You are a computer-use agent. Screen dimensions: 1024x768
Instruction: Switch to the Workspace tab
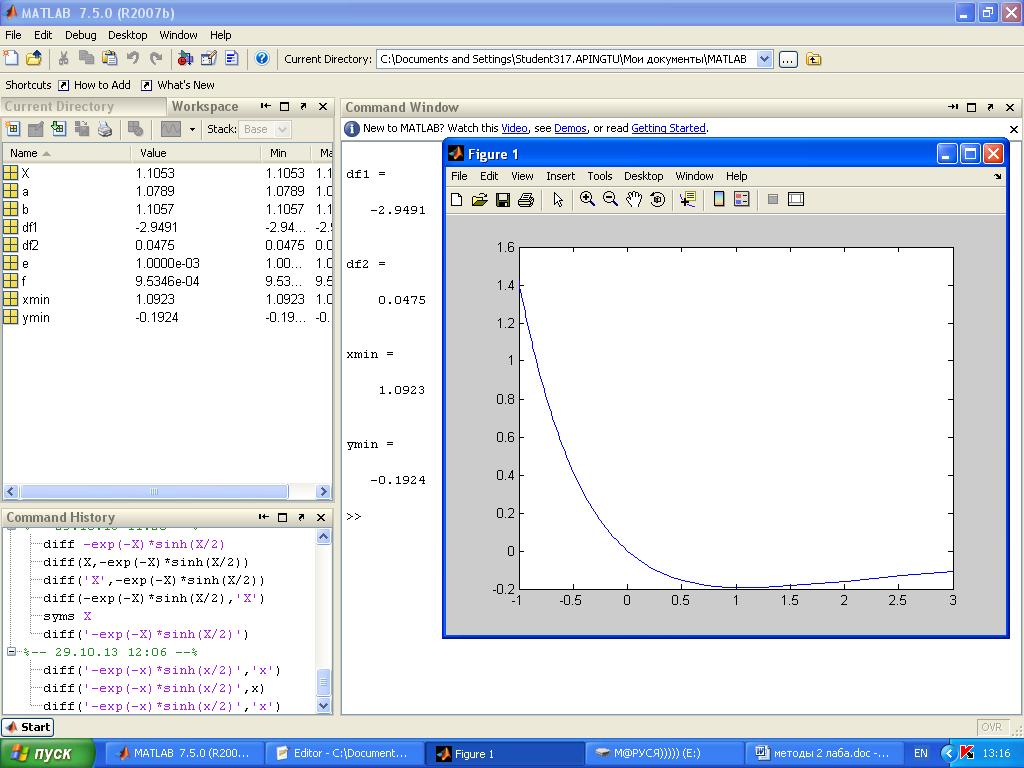[x=204, y=106]
